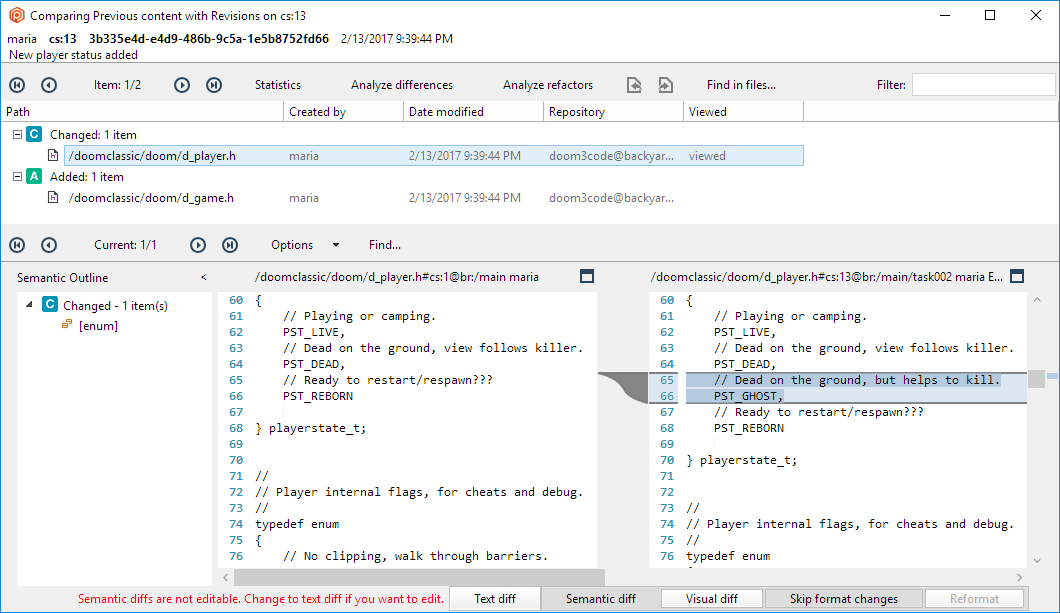Click the right-arrow file icon before Find in files
The height and width of the screenshot is (613, 1060).
point(666,85)
